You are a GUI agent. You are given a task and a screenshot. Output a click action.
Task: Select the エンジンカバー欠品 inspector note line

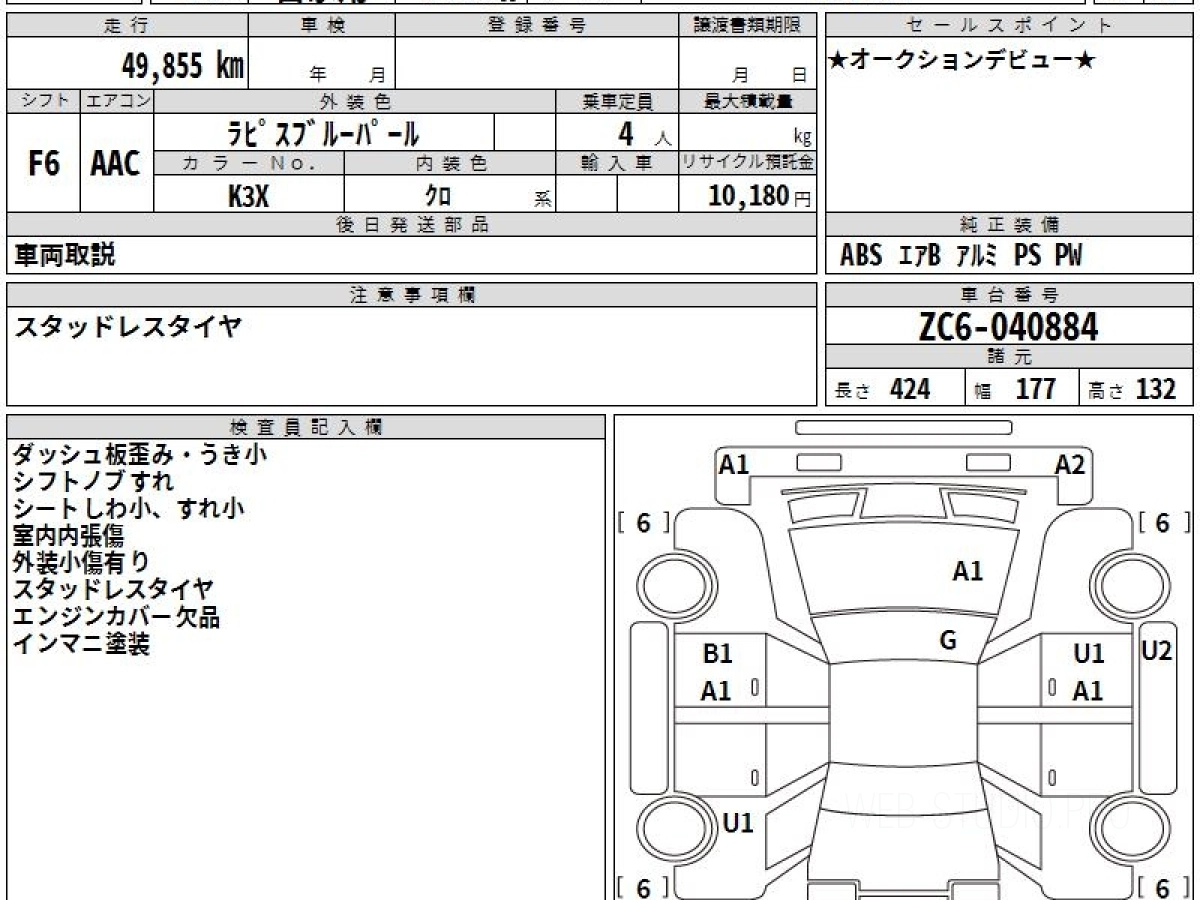pyautogui.click(x=116, y=617)
